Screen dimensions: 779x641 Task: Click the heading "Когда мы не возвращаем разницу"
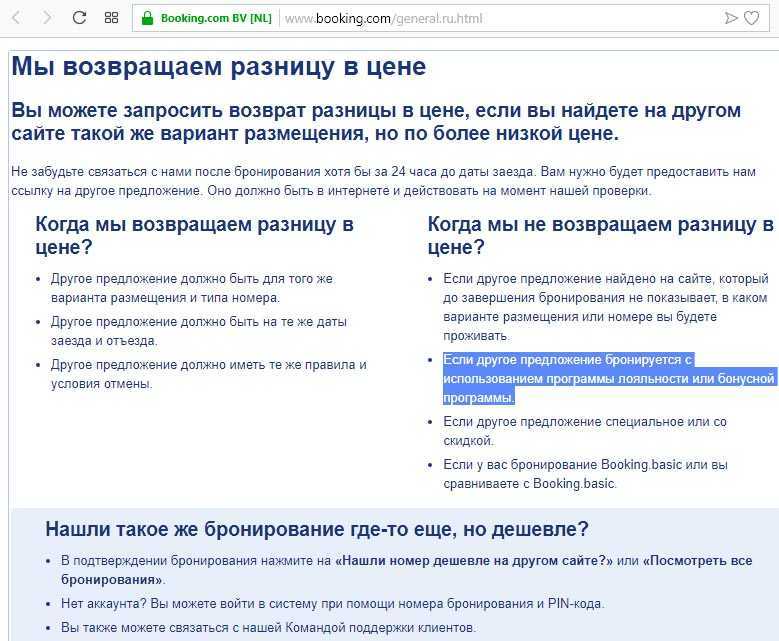(601, 236)
